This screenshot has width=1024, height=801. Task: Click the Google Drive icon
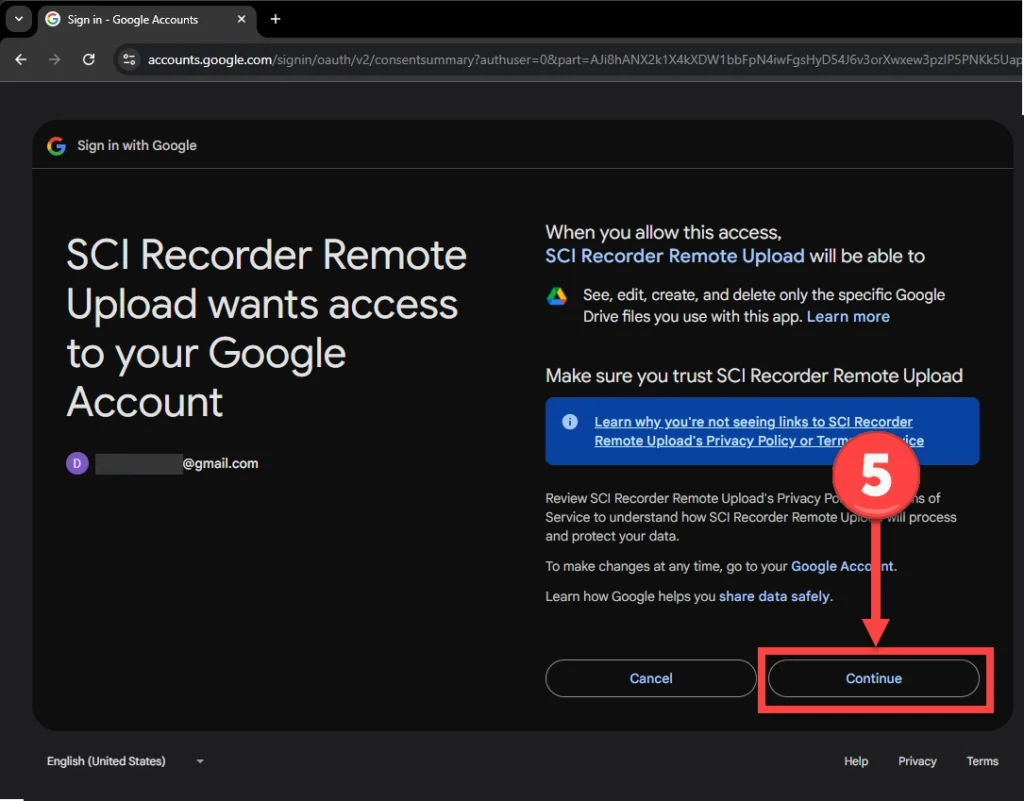pyautogui.click(x=557, y=296)
